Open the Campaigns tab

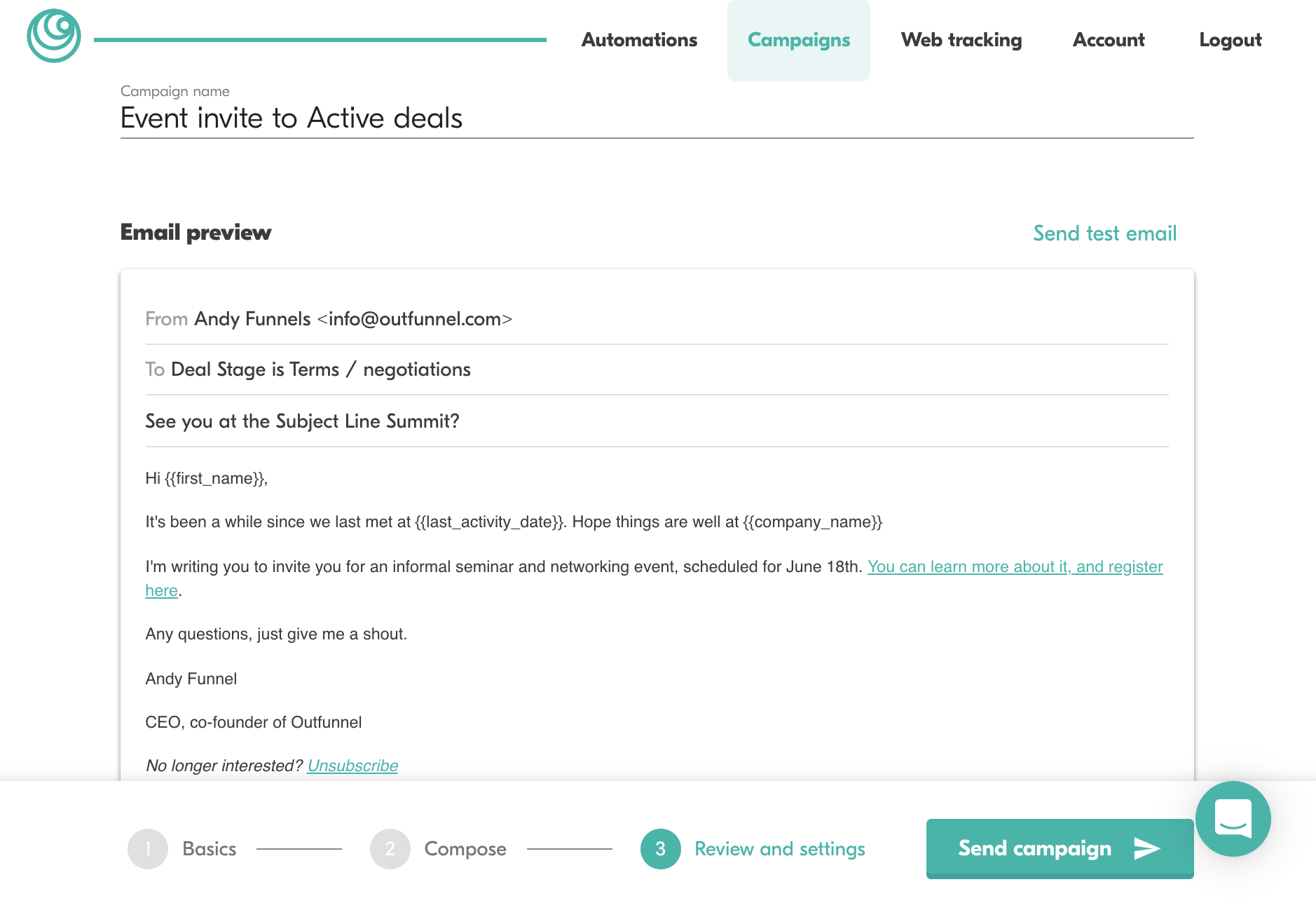(x=799, y=40)
